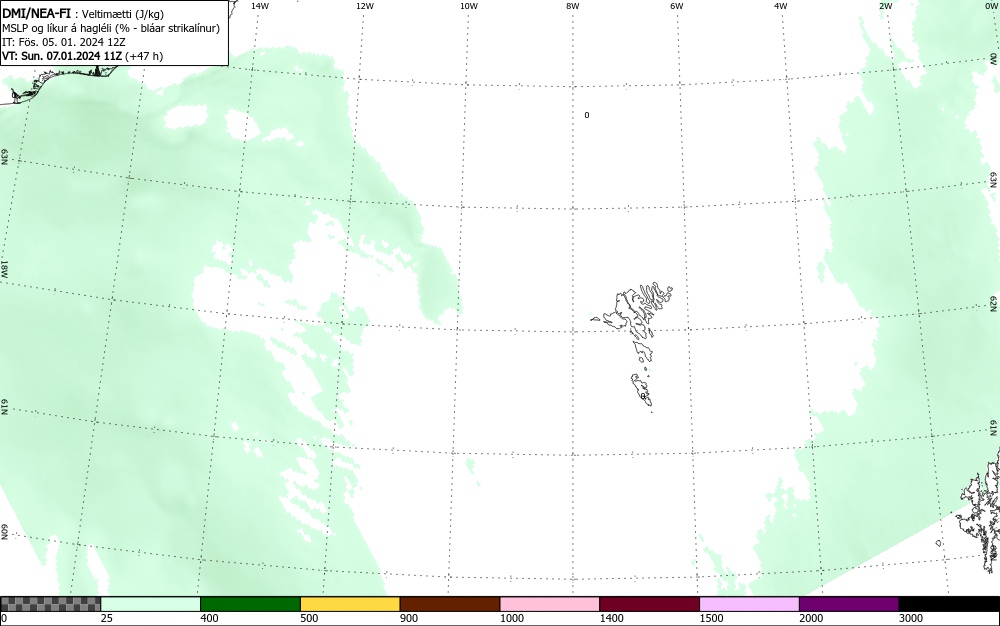Viewport: 1000px width, 626px height.
Task: Click the 'VT: Sun. 07.01.2024 11Z' line
Action: pyautogui.click(x=62, y=56)
